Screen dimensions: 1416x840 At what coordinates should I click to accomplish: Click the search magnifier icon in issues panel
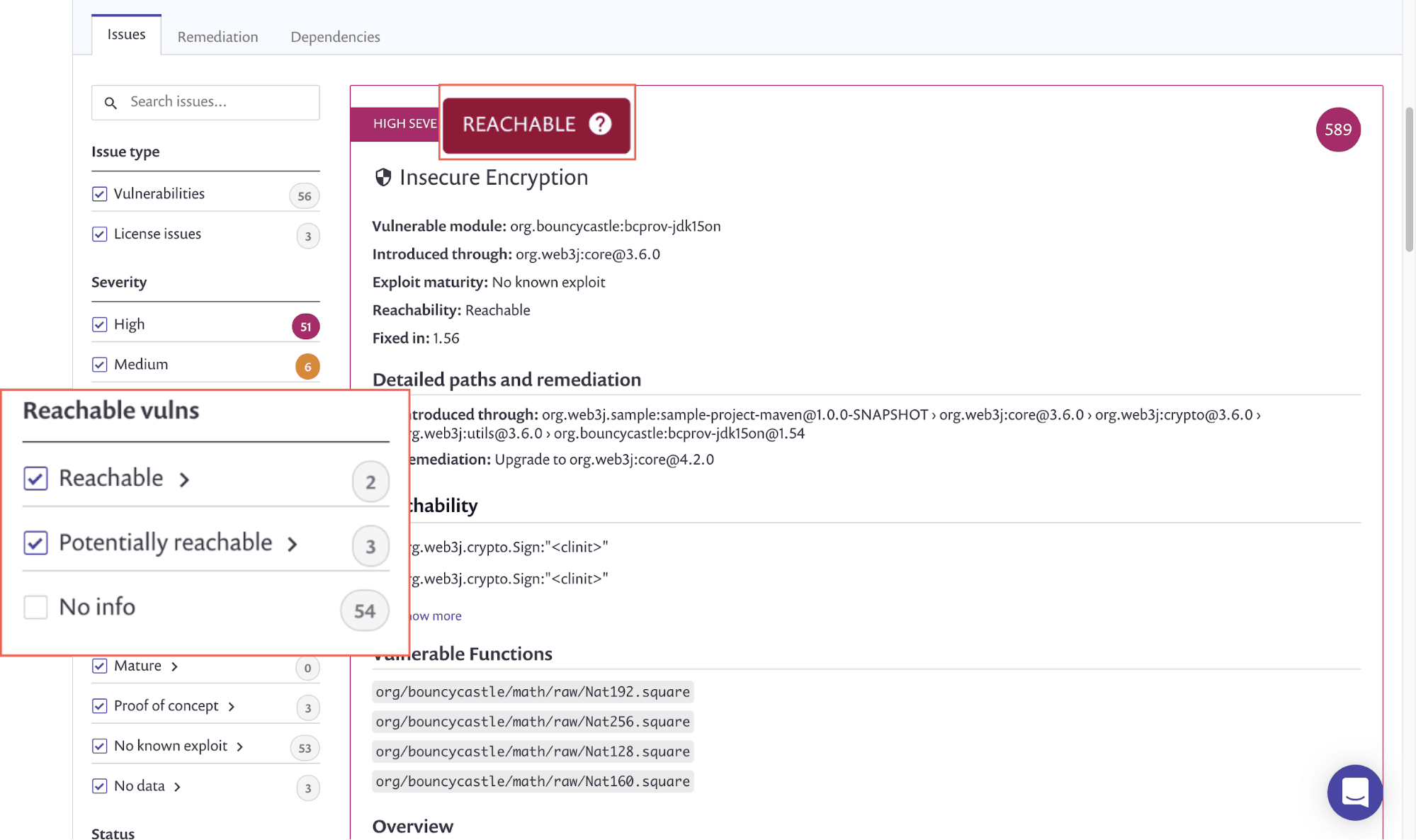pos(111,102)
